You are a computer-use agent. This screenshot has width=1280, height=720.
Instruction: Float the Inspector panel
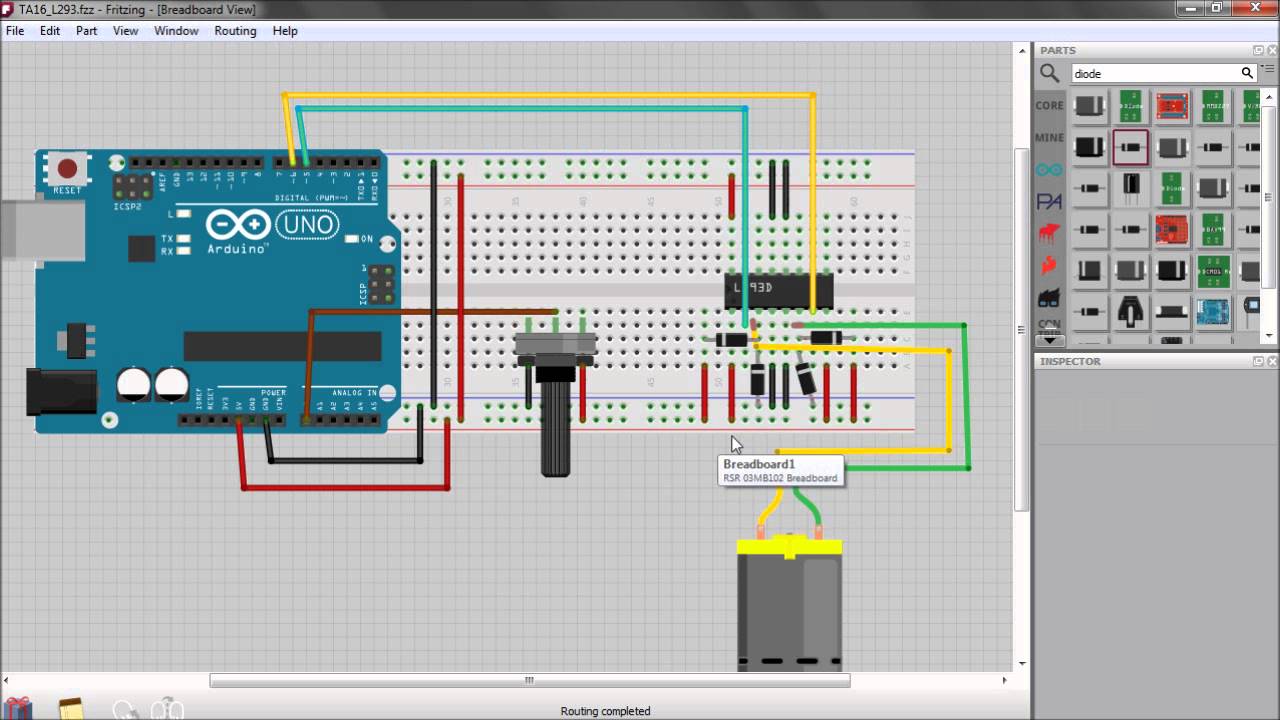1258,361
